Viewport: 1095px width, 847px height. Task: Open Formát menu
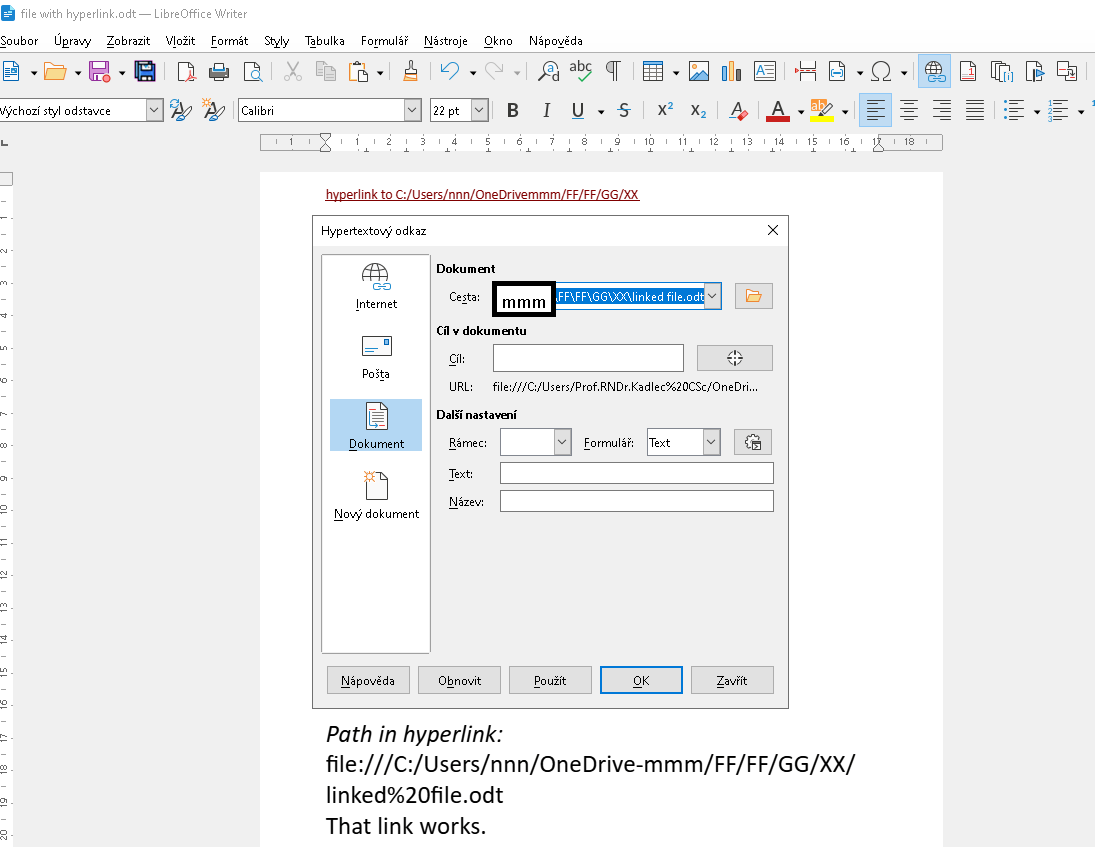(x=229, y=40)
